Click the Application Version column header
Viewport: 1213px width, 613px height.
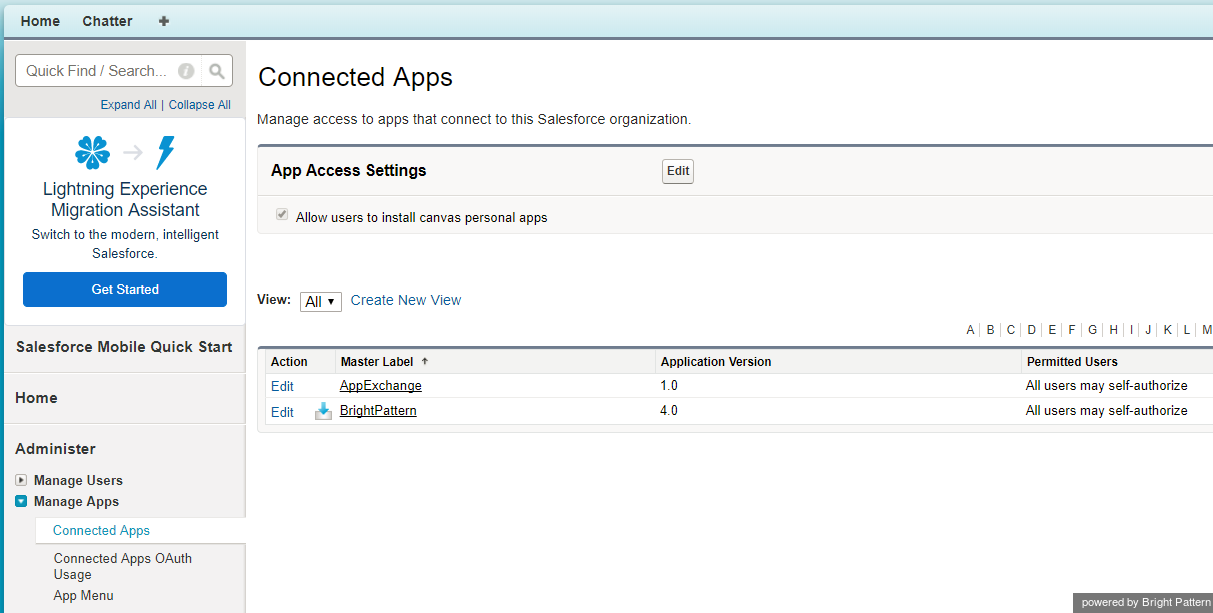716,362
